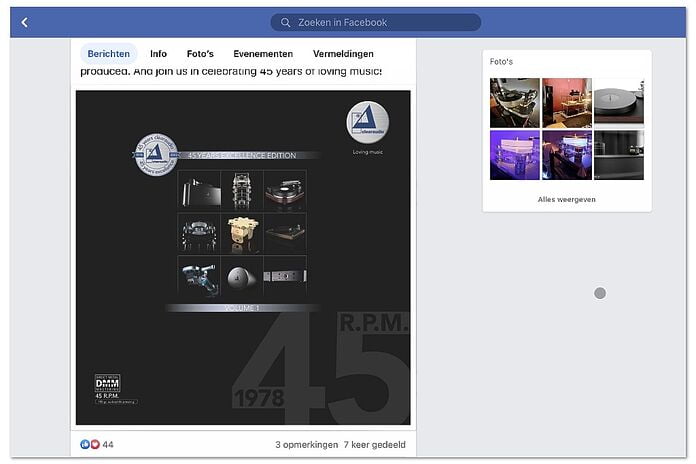Click the 'VOLUME 1' banner on cover

(x=242, y=308)
